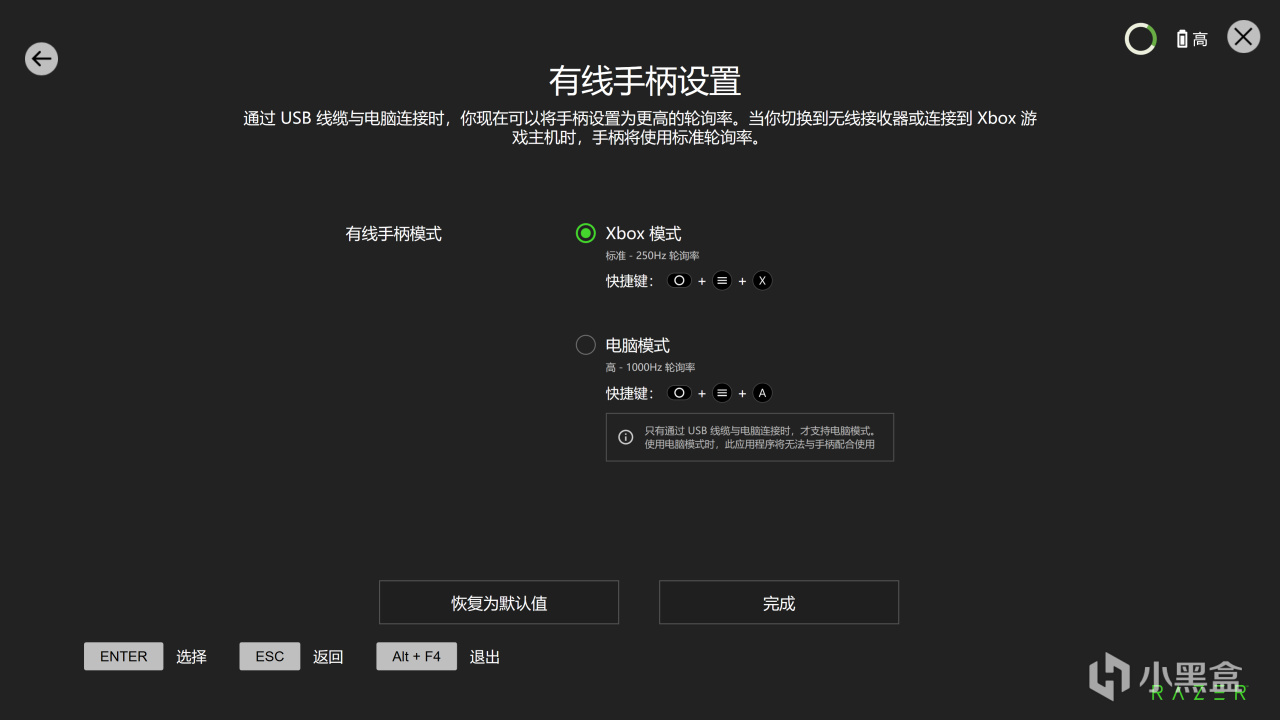Select the 电脑模式 radio button
The height and width of the screenshot is (720, 1280).
[x=586, y=345]
